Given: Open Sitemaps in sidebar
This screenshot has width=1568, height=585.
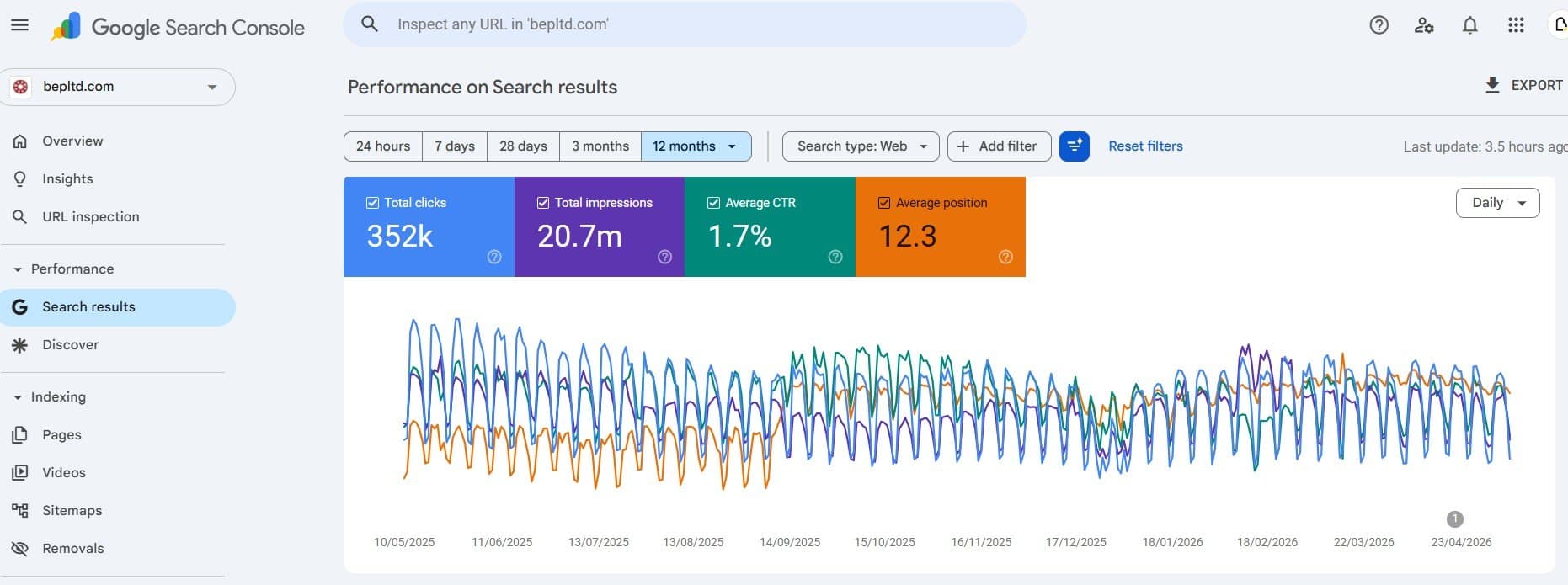Looking at the screenshot, I should tap(118, 511).
